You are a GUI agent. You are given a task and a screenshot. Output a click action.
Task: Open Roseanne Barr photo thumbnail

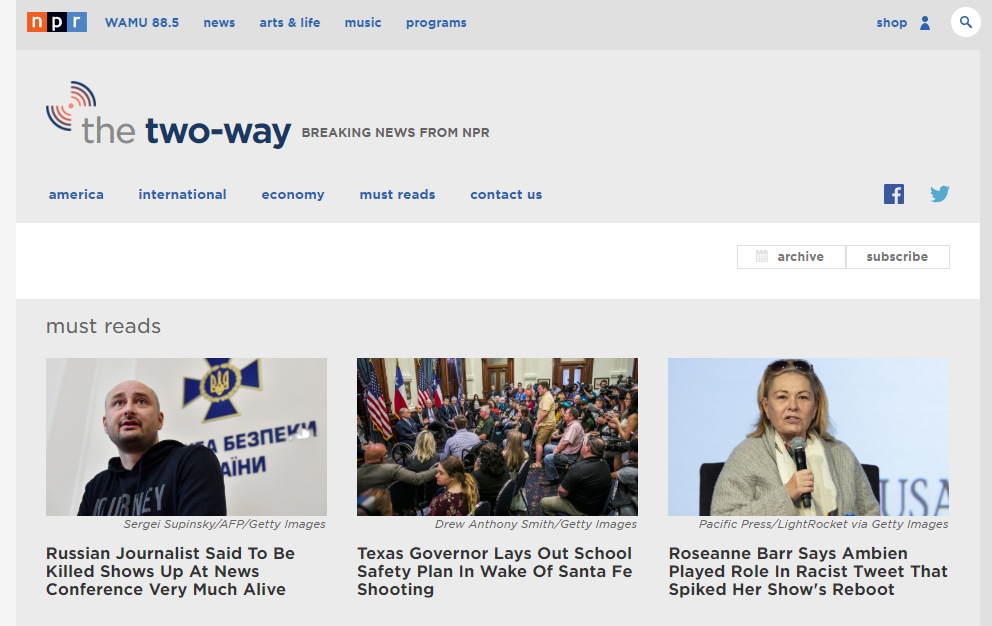pyautogui.click(x=809, y=437)
